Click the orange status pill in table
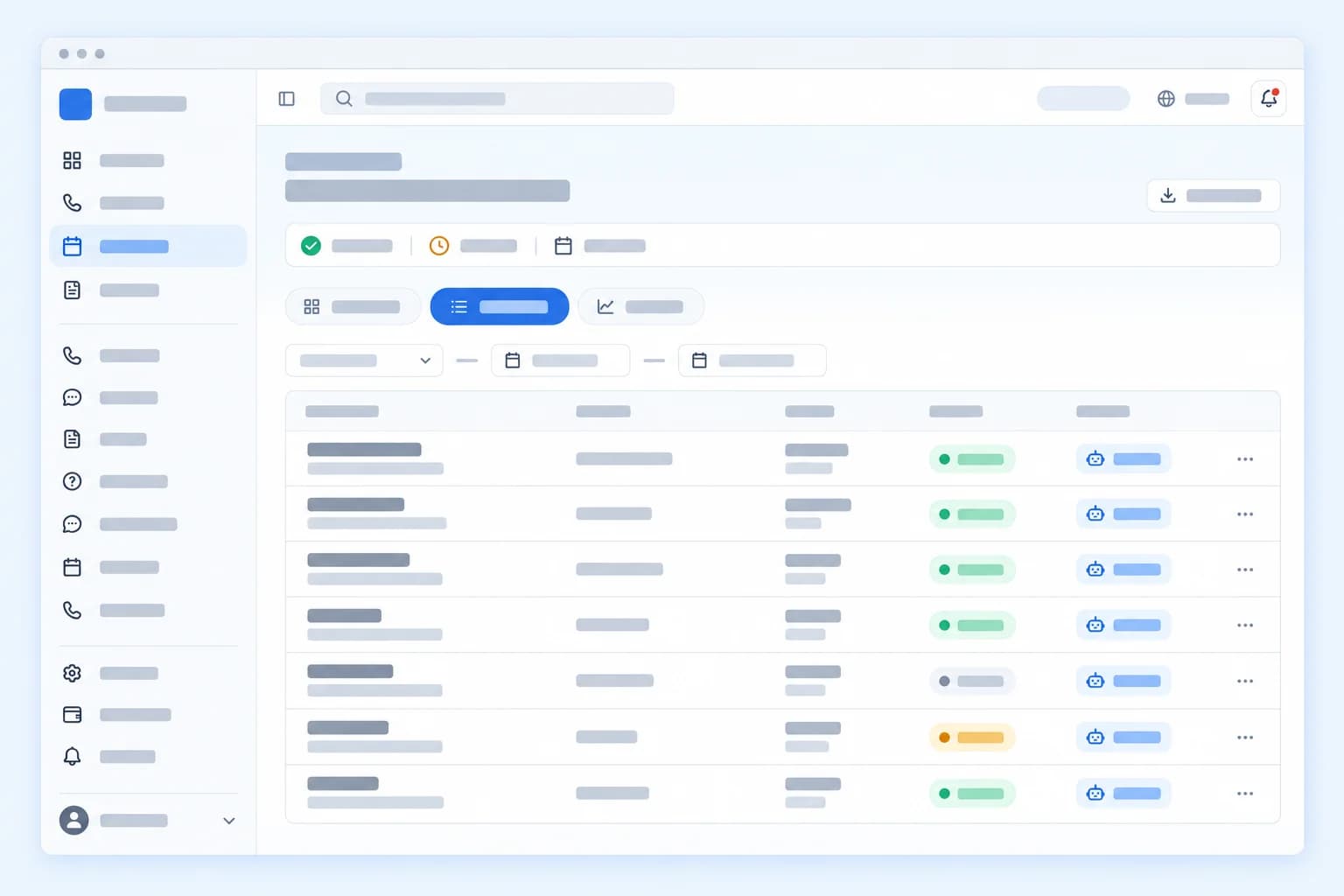 pyautogui.click(x=971, y=738)
